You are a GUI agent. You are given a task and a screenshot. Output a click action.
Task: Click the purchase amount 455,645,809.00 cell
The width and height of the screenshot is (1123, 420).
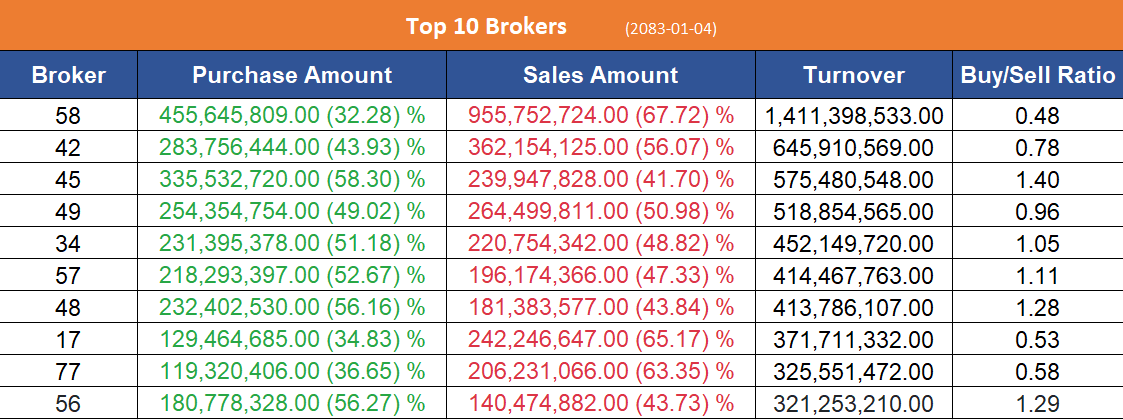coord(292,115)
